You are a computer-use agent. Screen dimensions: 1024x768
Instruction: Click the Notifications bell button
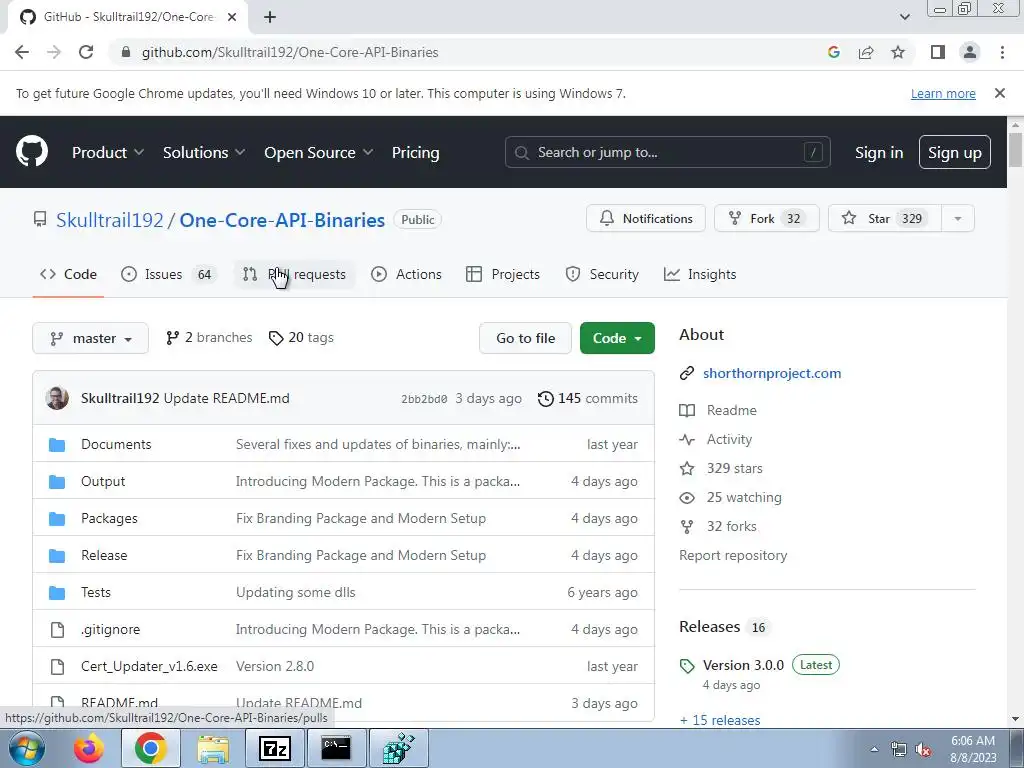pyautogui.click(x=645, y=218)
